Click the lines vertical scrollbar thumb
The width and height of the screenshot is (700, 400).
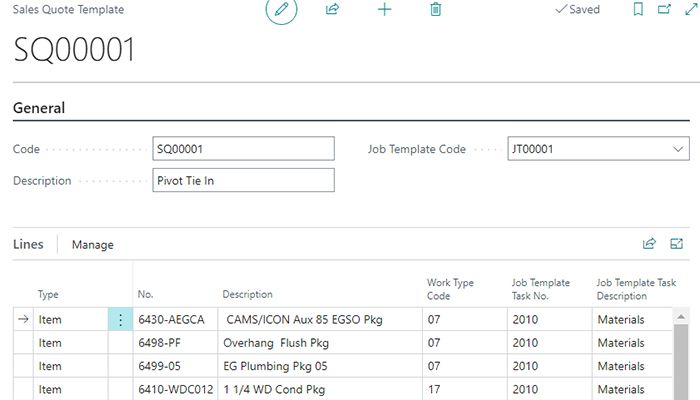point(681,362)
